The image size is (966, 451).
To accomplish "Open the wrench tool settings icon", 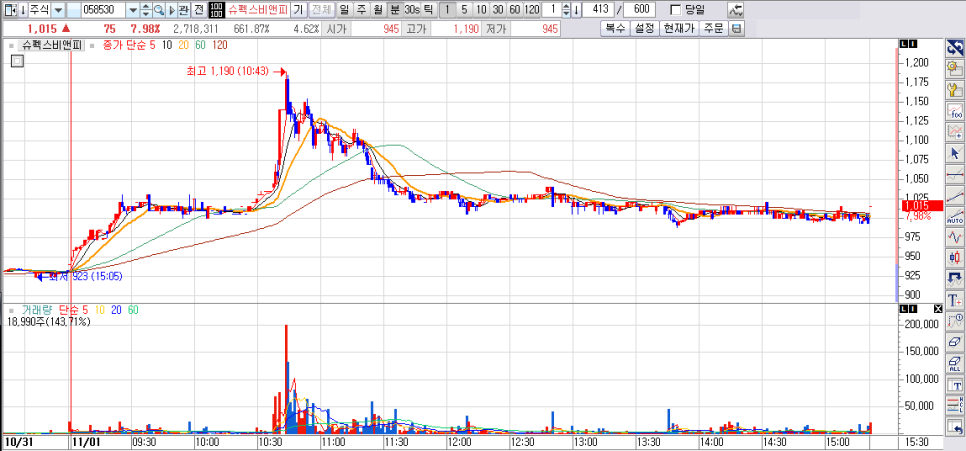I will point(955,90).
